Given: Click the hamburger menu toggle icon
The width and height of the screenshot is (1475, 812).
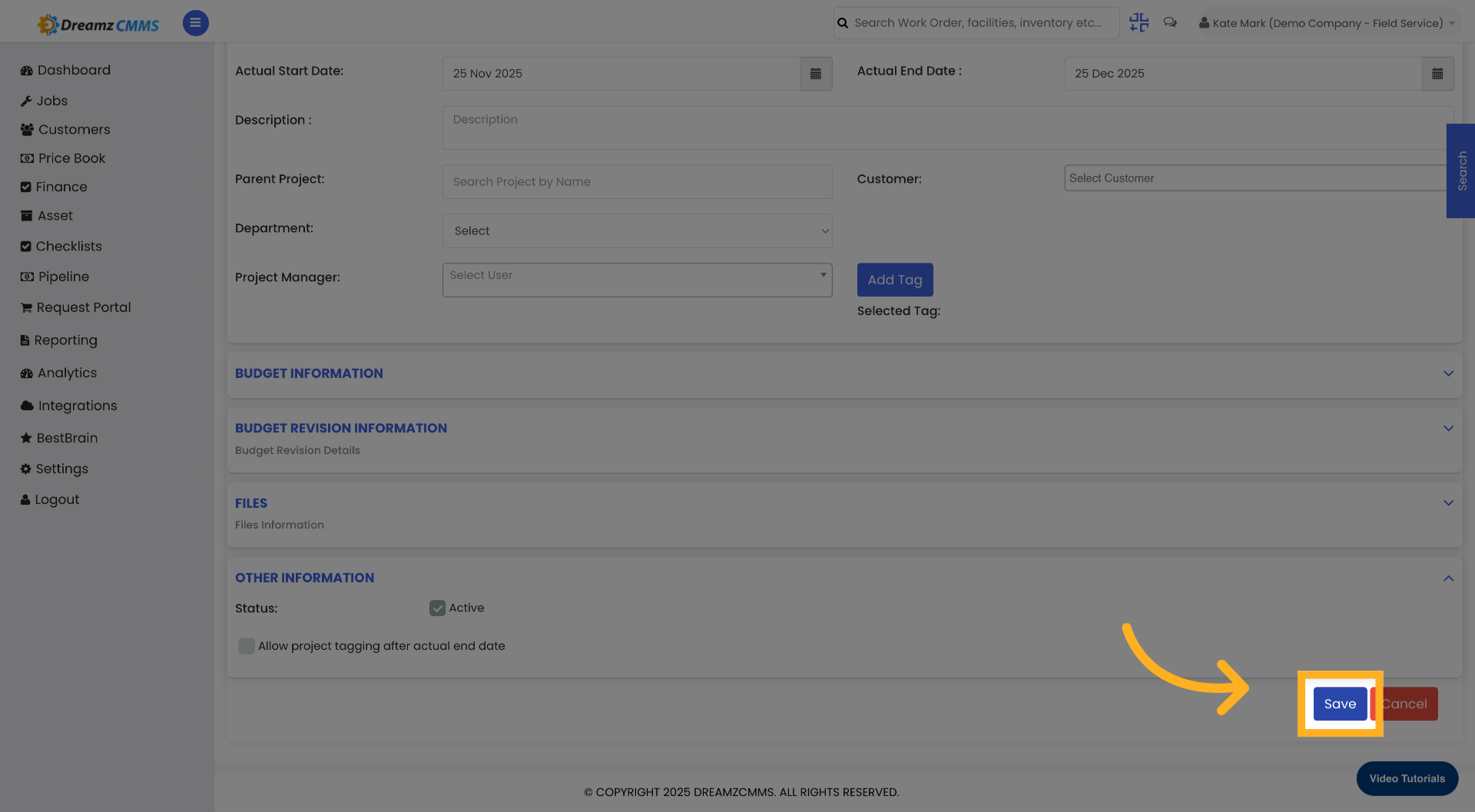Looking at the screenshot, I should point(195,23).
